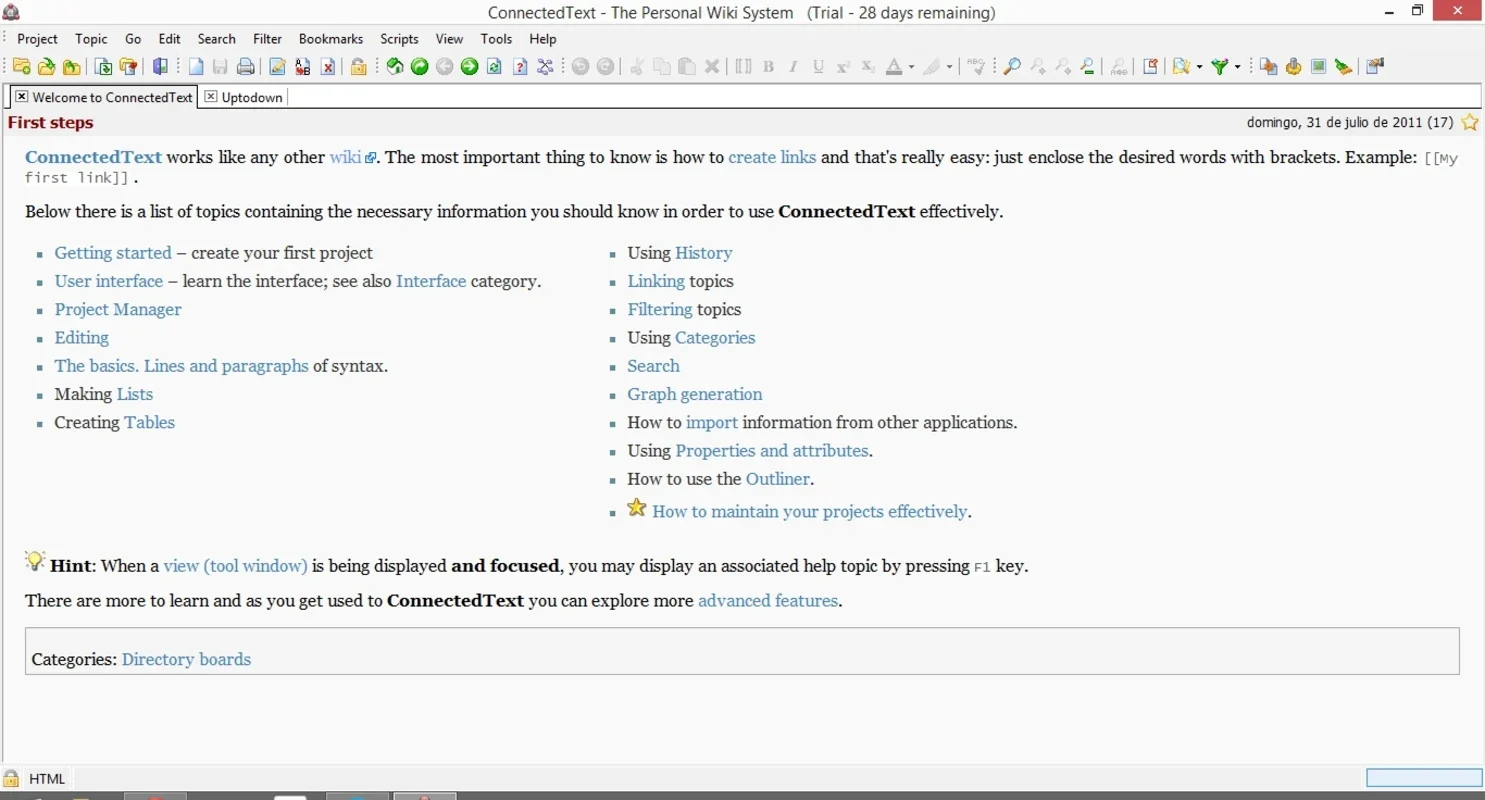The height and width of the screenshot is (800, 1485).
Task: Open the Scripts menu
Action: point(399,39)
